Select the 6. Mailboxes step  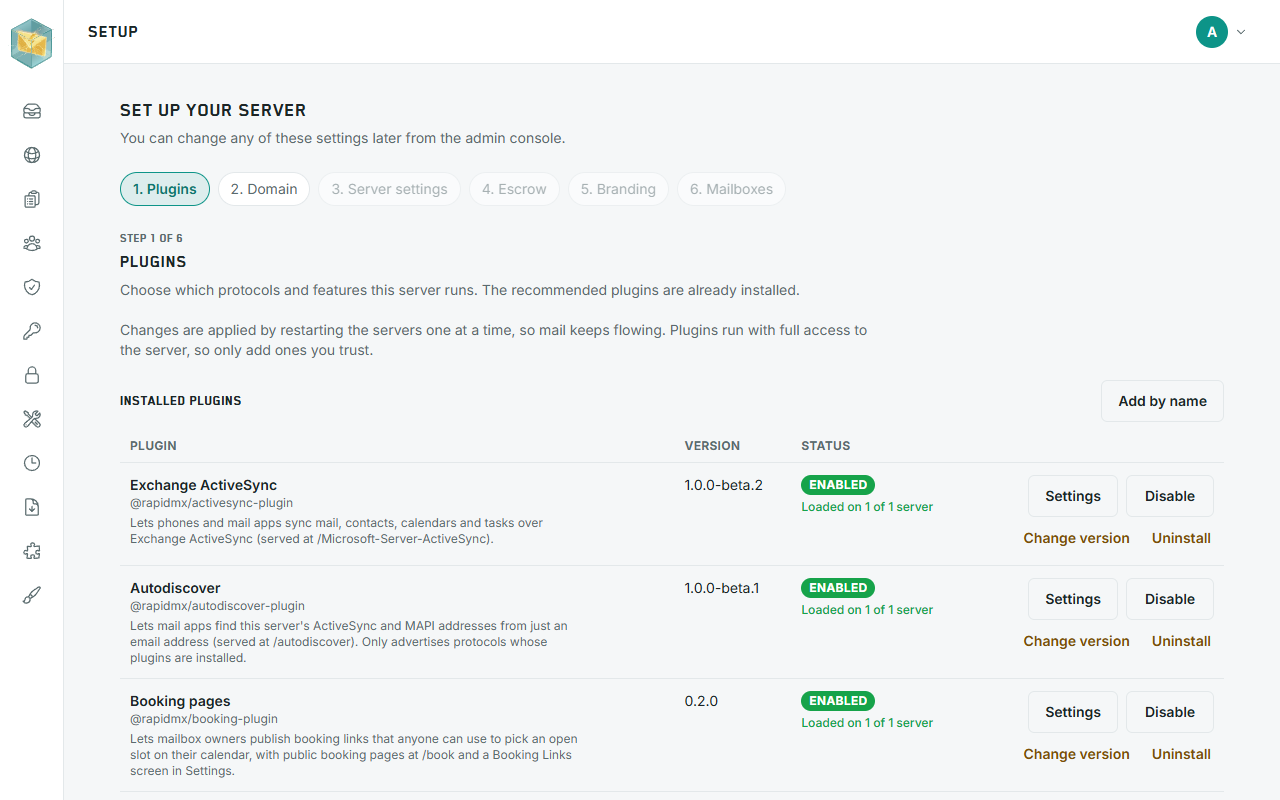point(731,189)
